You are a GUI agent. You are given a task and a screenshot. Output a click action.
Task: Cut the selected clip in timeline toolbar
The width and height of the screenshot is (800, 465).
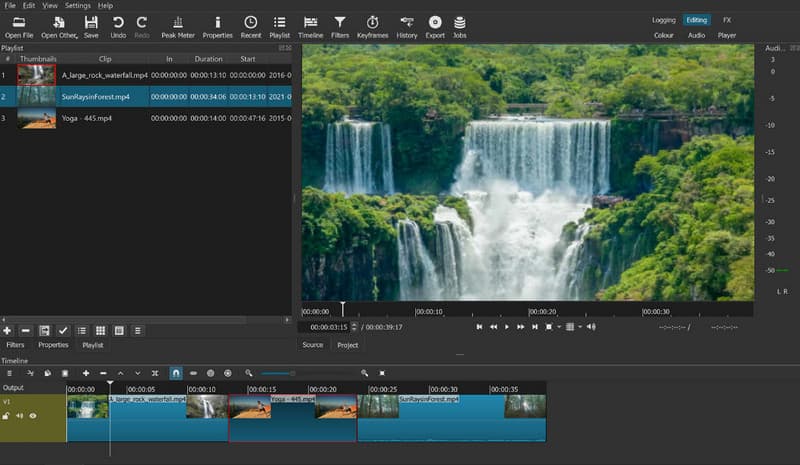[30, 373]
